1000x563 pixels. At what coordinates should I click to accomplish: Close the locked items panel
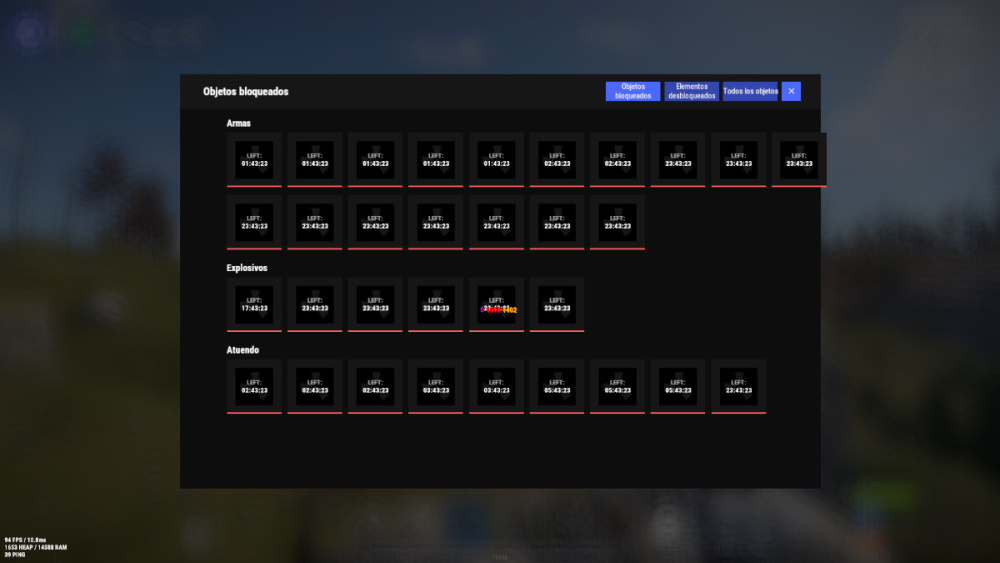click(791, 91)
